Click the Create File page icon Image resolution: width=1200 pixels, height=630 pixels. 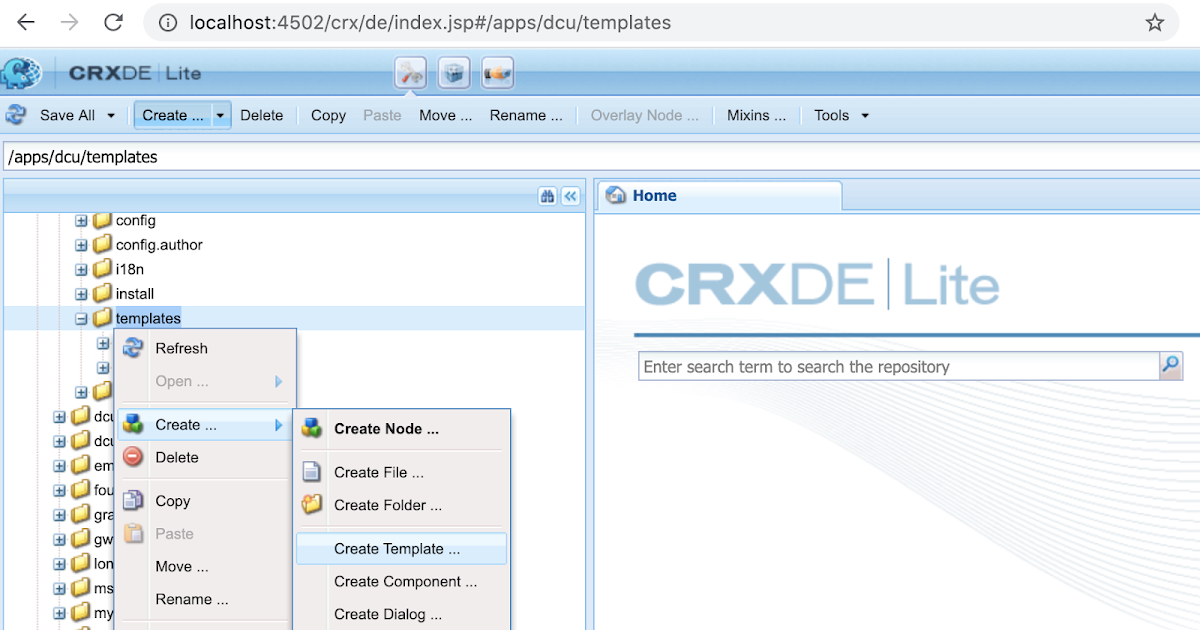point(312,472)
